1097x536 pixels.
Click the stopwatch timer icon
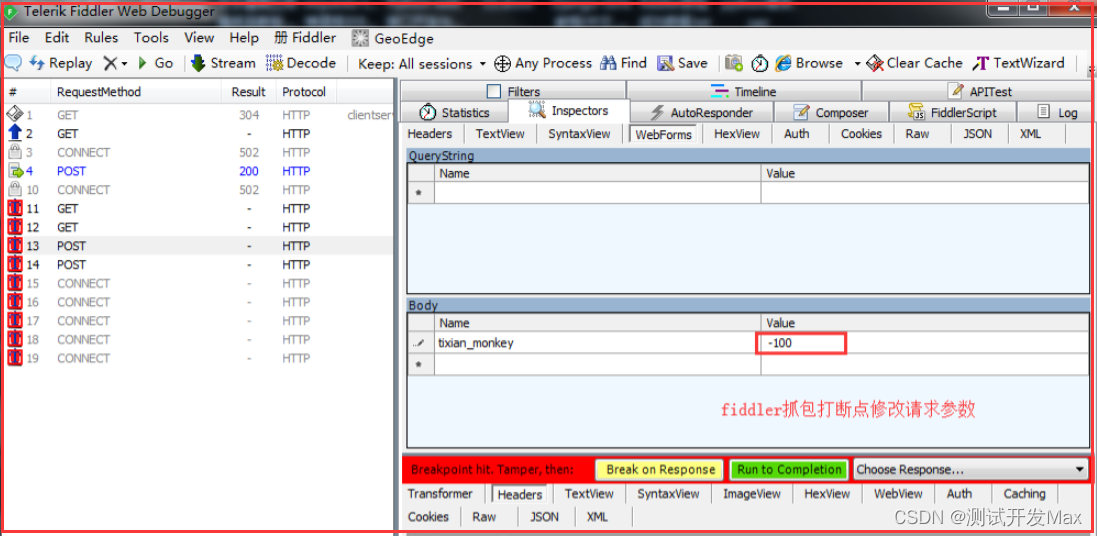pos(760,64)
